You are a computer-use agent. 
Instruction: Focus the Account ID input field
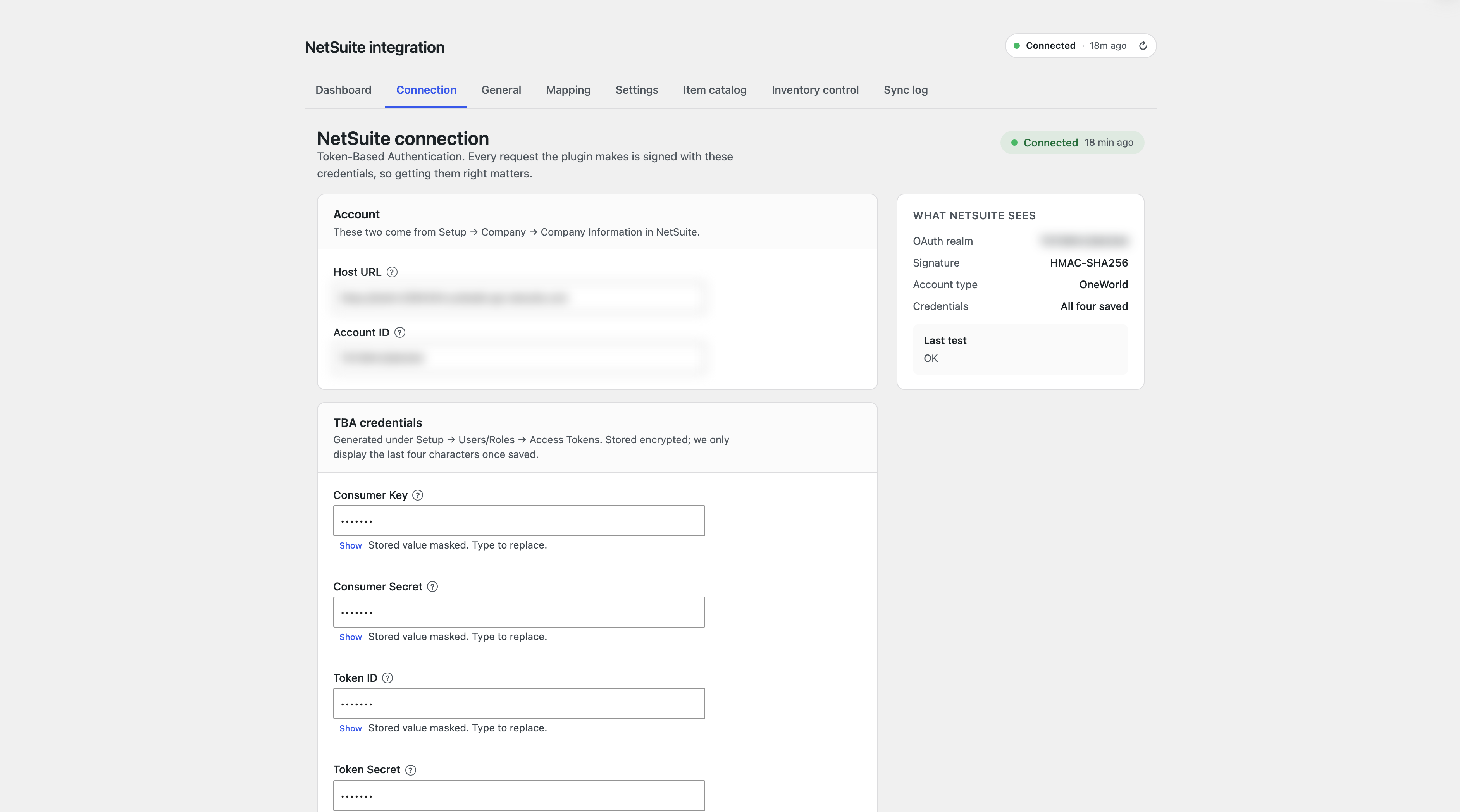pos(519,358)
